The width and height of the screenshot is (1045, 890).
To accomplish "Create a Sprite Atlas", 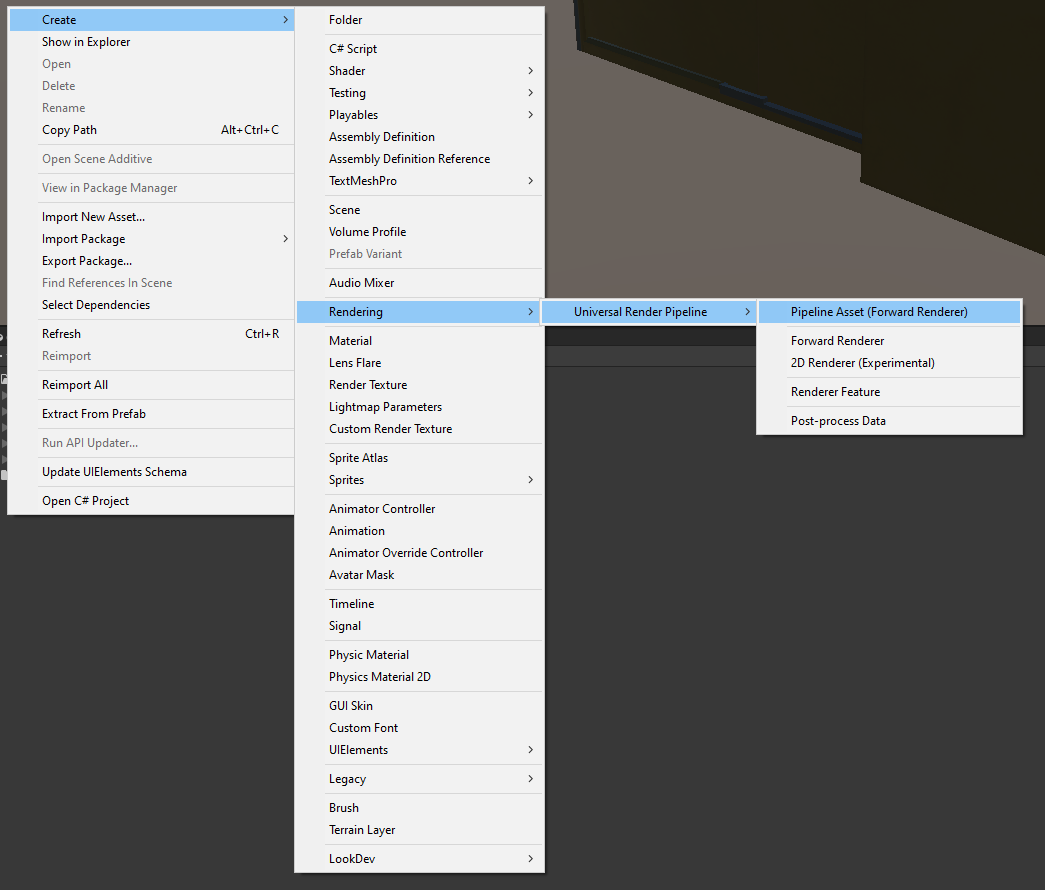I will [x=419, y=458].
